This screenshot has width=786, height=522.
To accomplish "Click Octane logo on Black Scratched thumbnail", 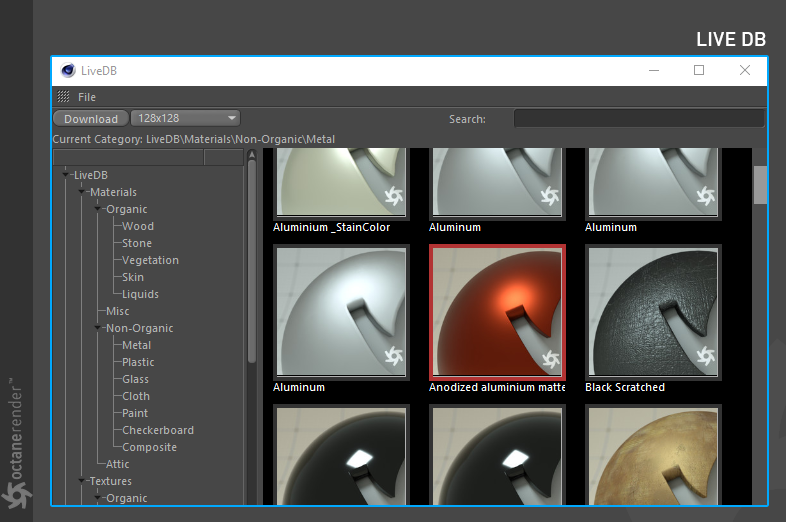I will click(706, 356).
